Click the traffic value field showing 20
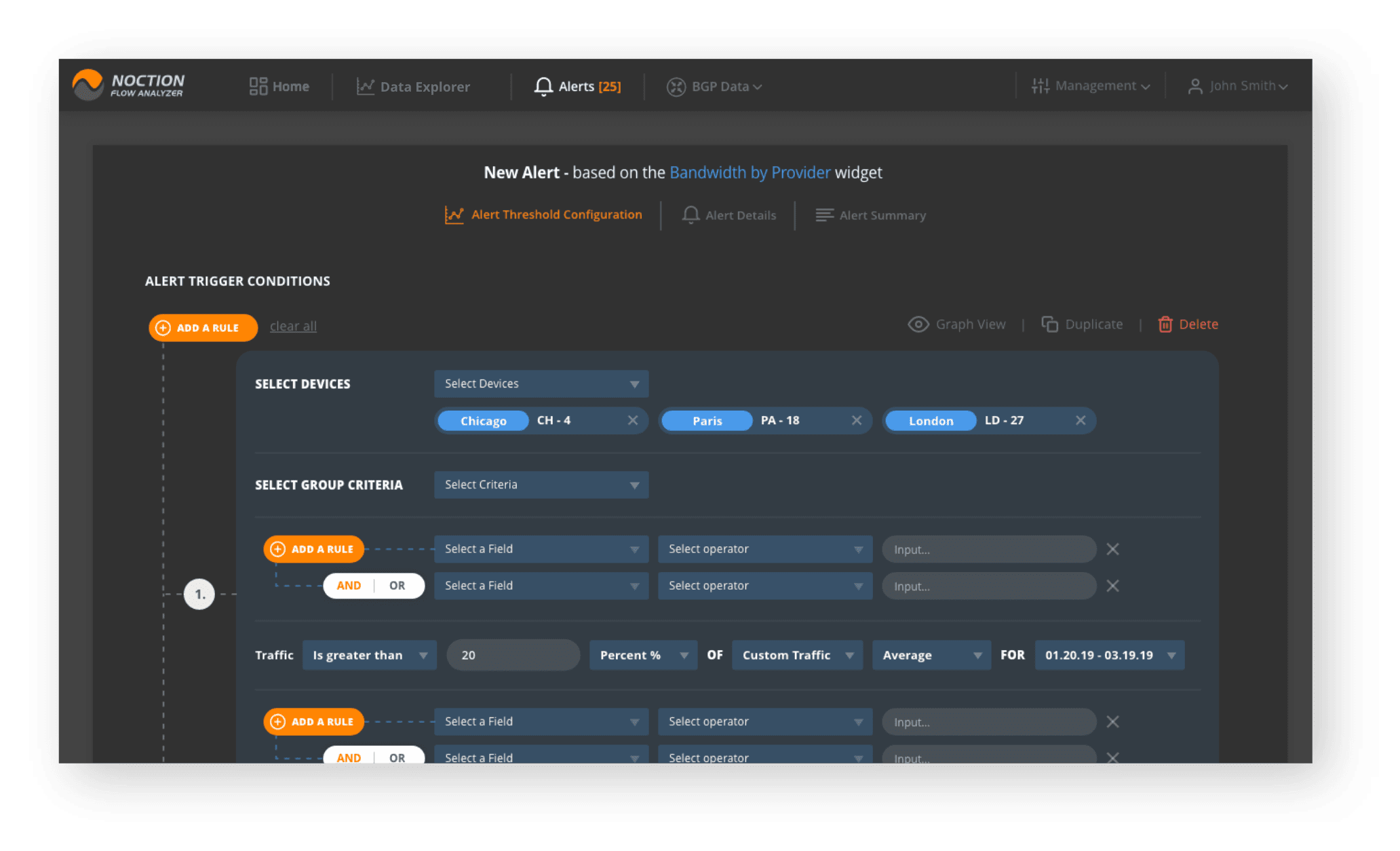This screenshot has height=851, width=1400. click(513, 655)
